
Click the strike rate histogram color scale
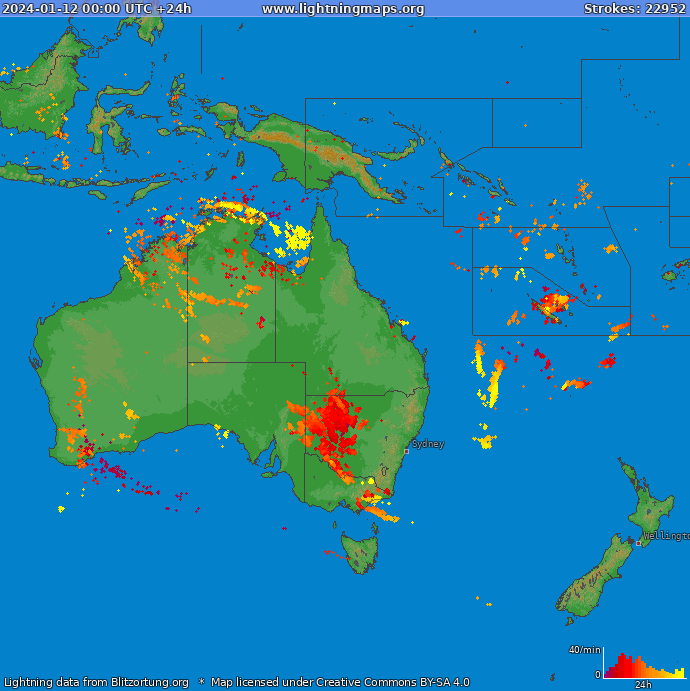[x=645, y=666]
